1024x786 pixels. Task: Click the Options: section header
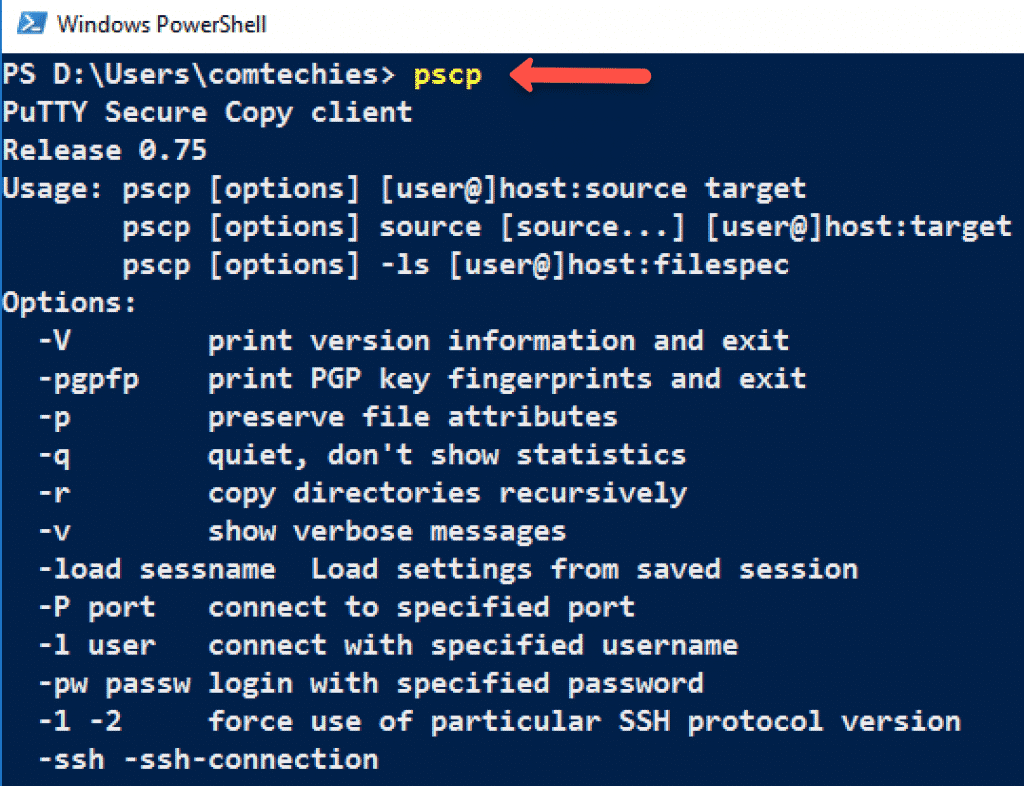click(x=69, y=302)
